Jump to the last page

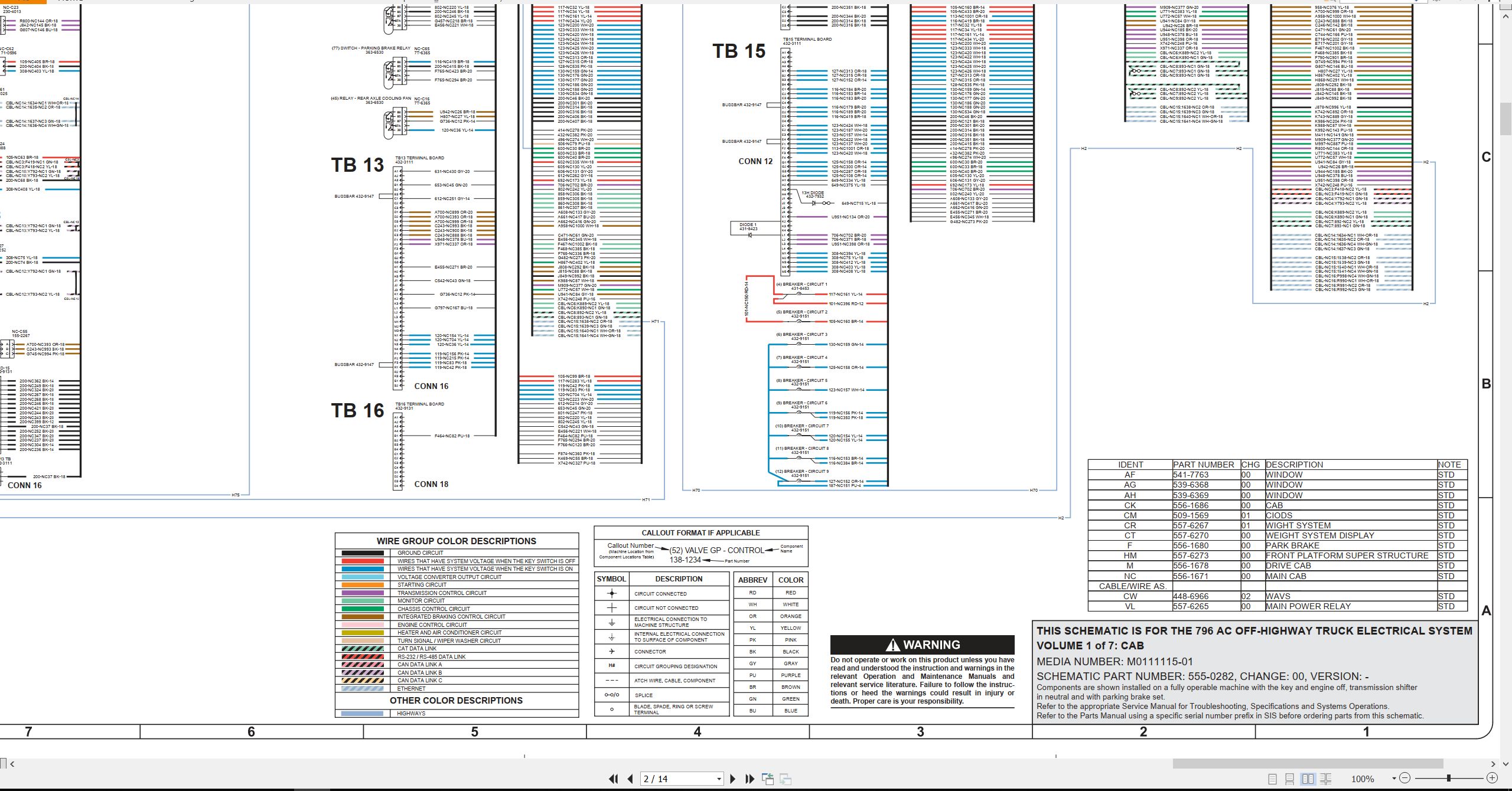tap(750, 779)
